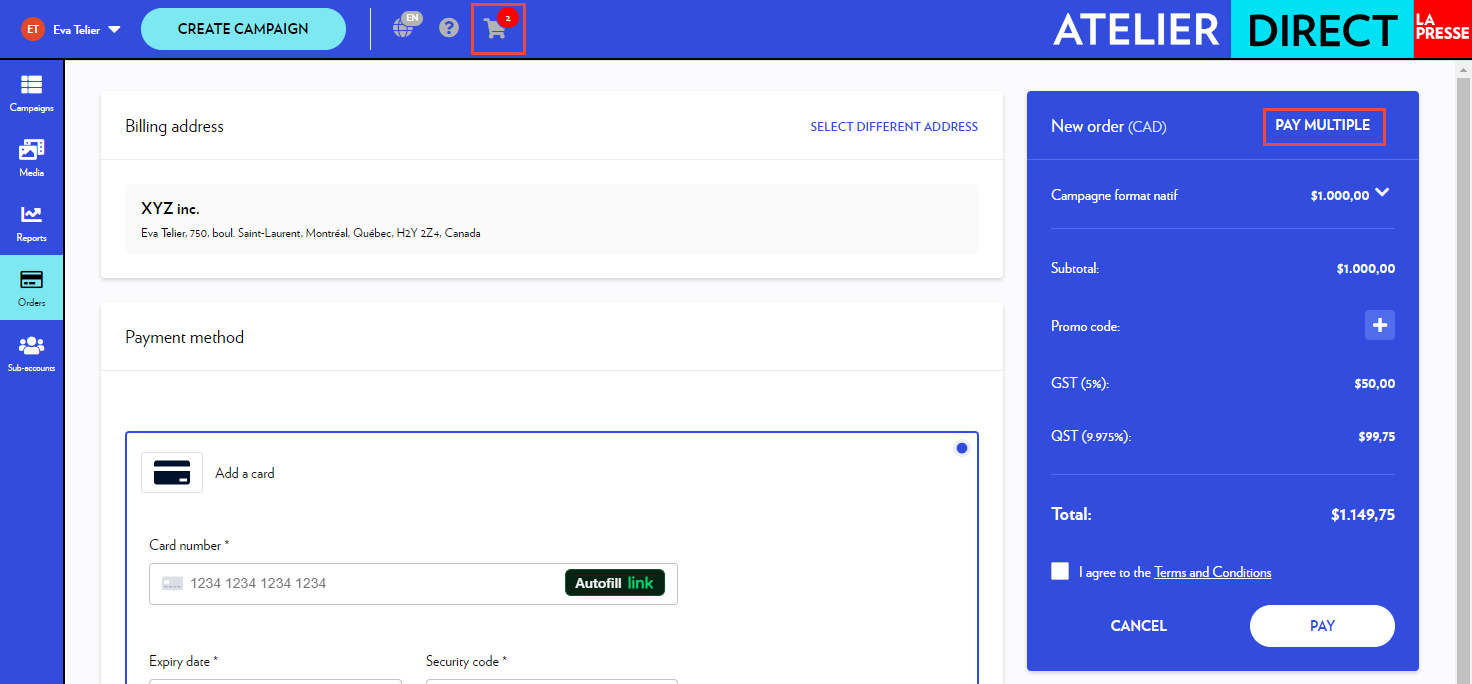Expand Campagne format natif order details
This screenshot has height=684, width=1472.
(x=1382, y=193)
